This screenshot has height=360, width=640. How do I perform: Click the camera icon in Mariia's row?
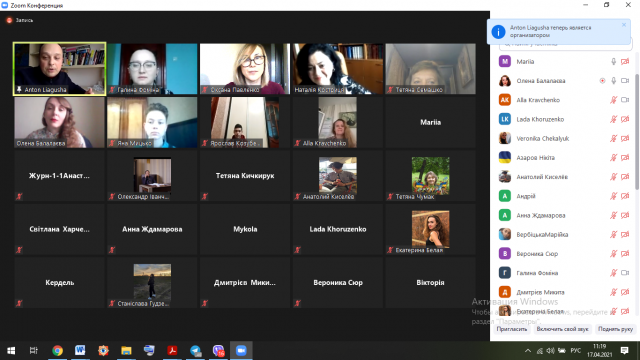[x=625, y=62]
